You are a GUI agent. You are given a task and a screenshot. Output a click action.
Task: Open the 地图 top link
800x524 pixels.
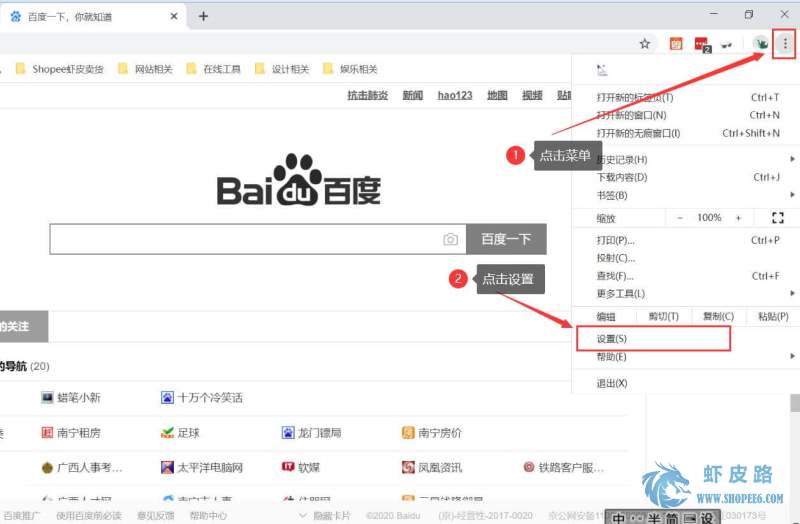497,95
